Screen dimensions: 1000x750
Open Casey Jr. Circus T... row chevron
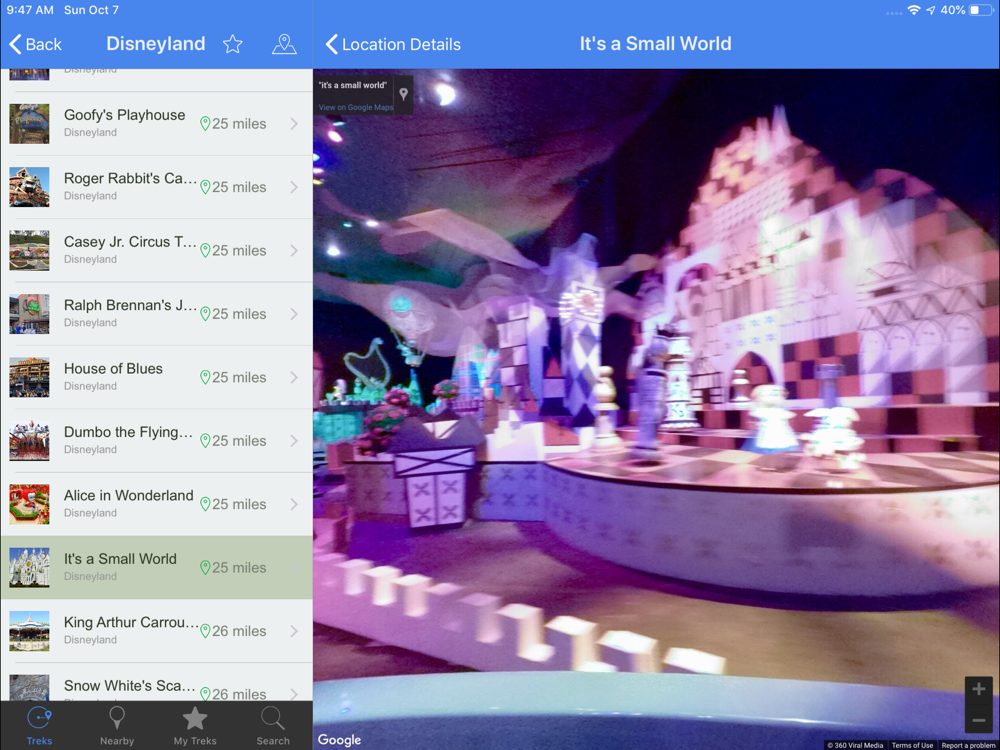[x=294, y=251]
